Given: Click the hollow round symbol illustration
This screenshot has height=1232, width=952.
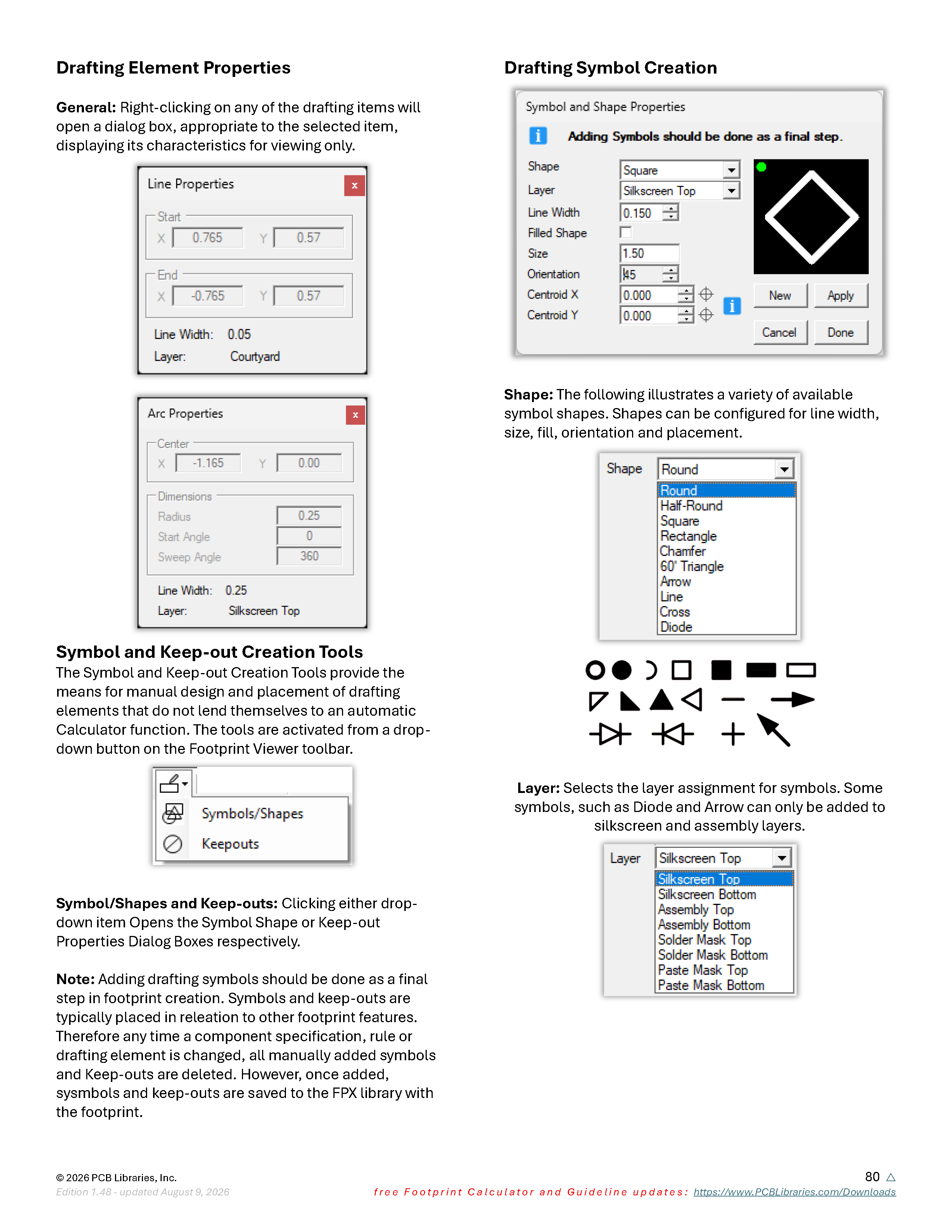Looking at the screenshot, I should click(x=595, y=670).
